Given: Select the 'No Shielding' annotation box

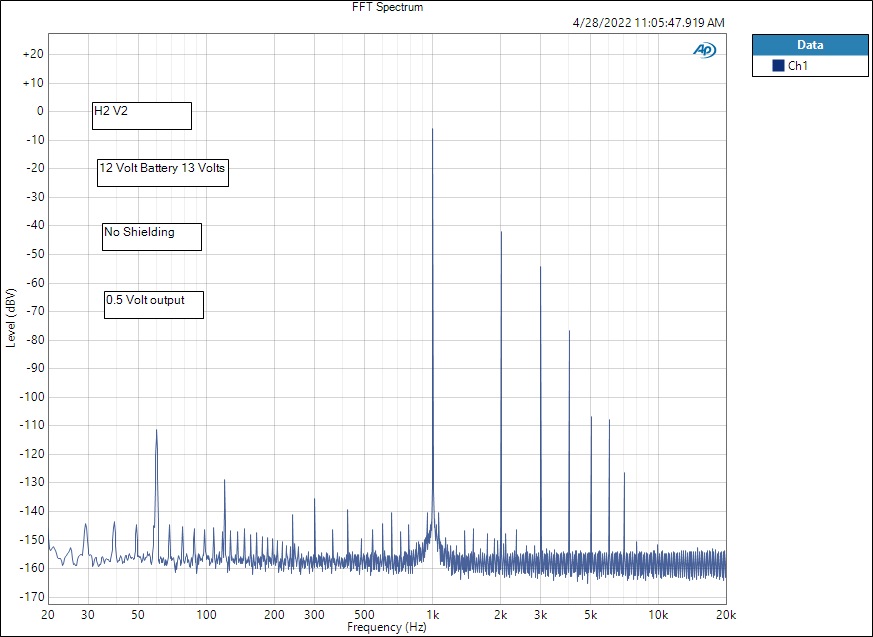Looking at the screenshot, I should (x=152, y=237).
